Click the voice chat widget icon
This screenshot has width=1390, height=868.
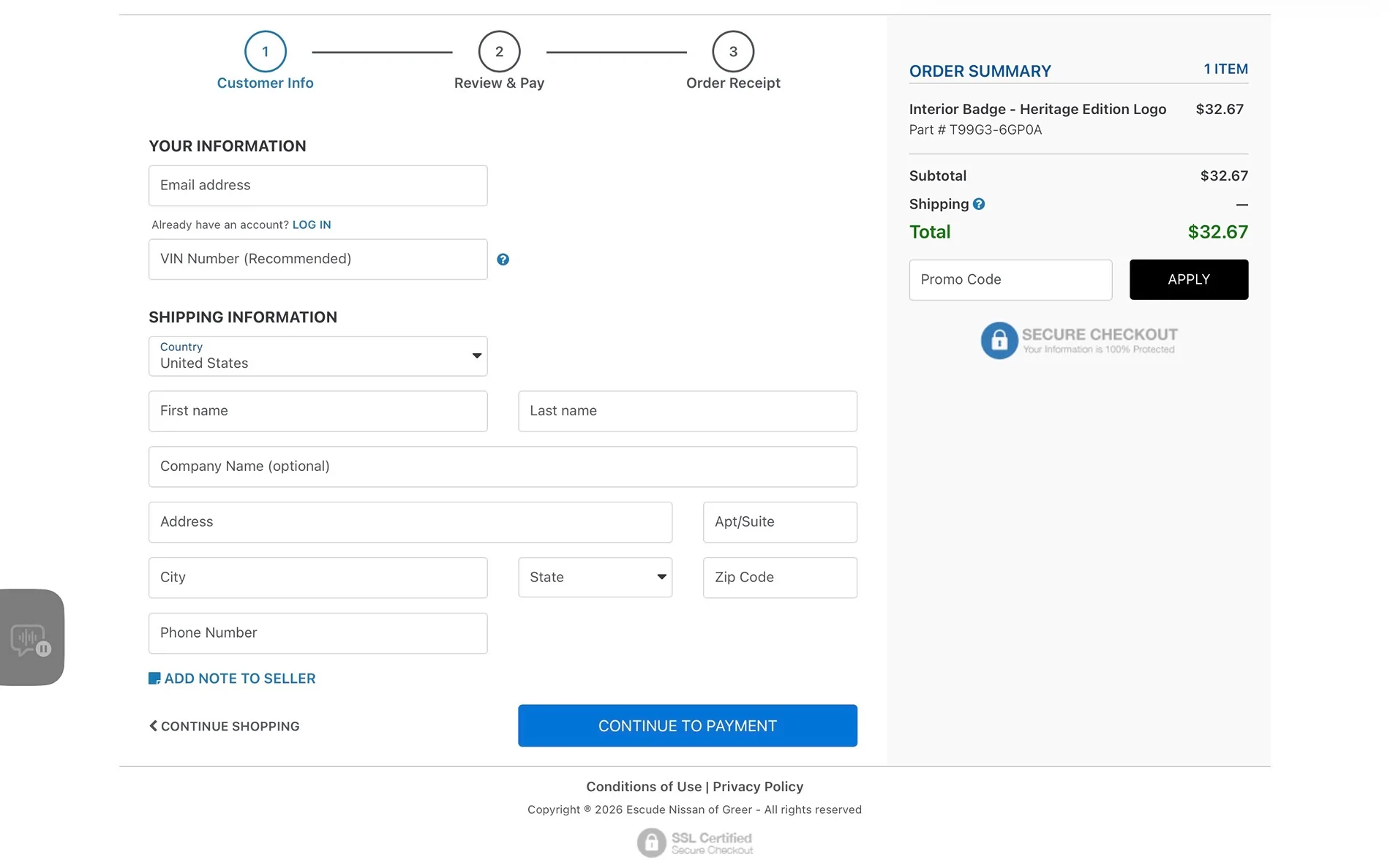coord(31,640)
